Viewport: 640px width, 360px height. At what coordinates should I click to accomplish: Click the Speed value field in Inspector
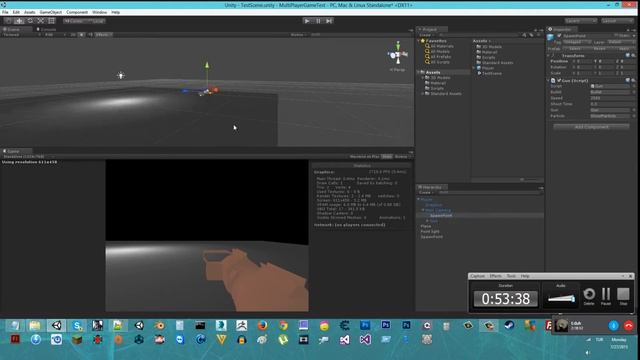tap(612, 98)
